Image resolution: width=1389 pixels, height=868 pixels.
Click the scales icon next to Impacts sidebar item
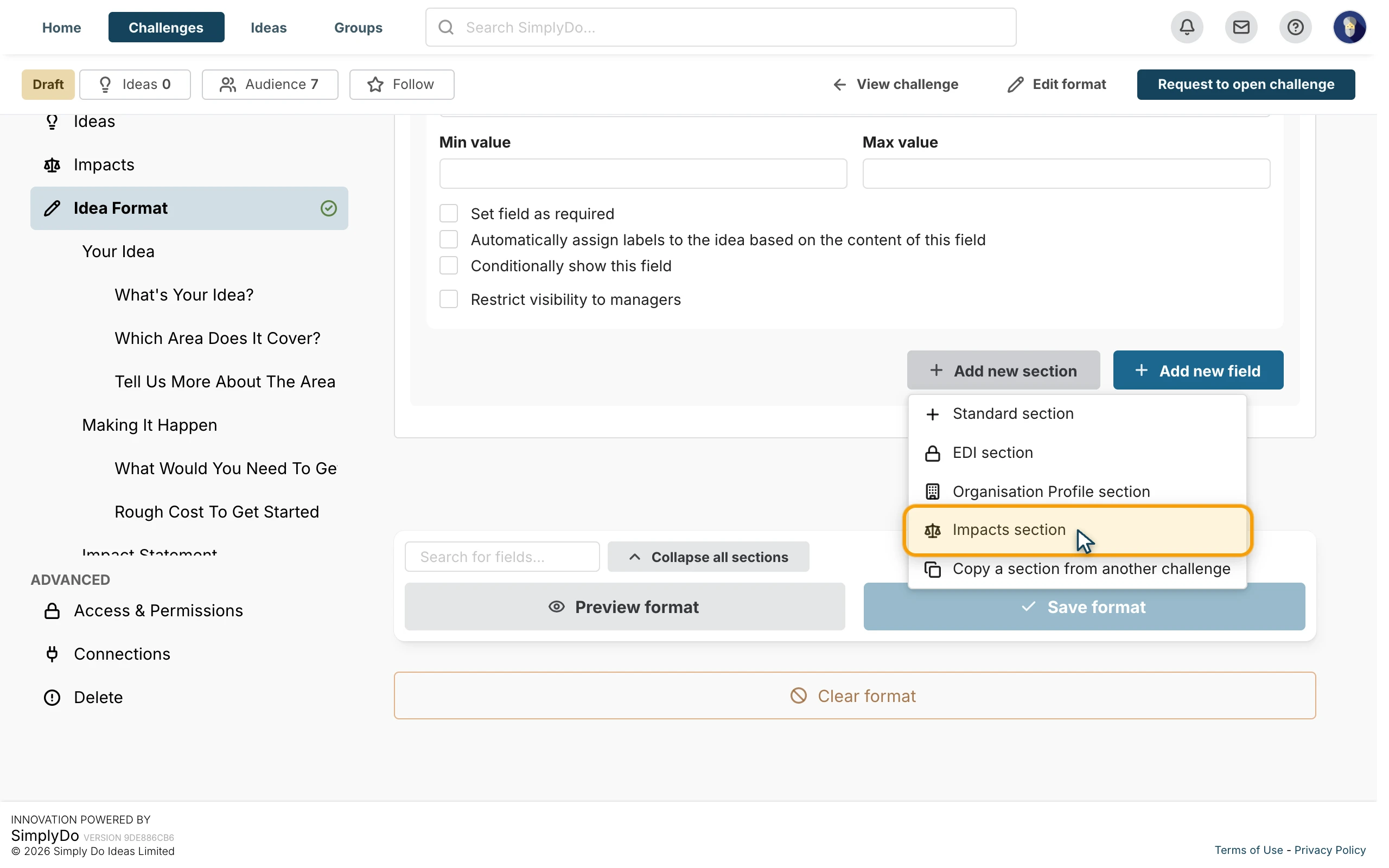click(x=52, y=165)
